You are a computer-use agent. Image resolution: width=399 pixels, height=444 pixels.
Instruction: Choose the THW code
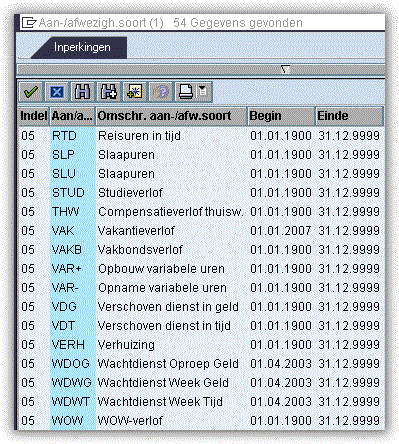click(x=66, y=212)
